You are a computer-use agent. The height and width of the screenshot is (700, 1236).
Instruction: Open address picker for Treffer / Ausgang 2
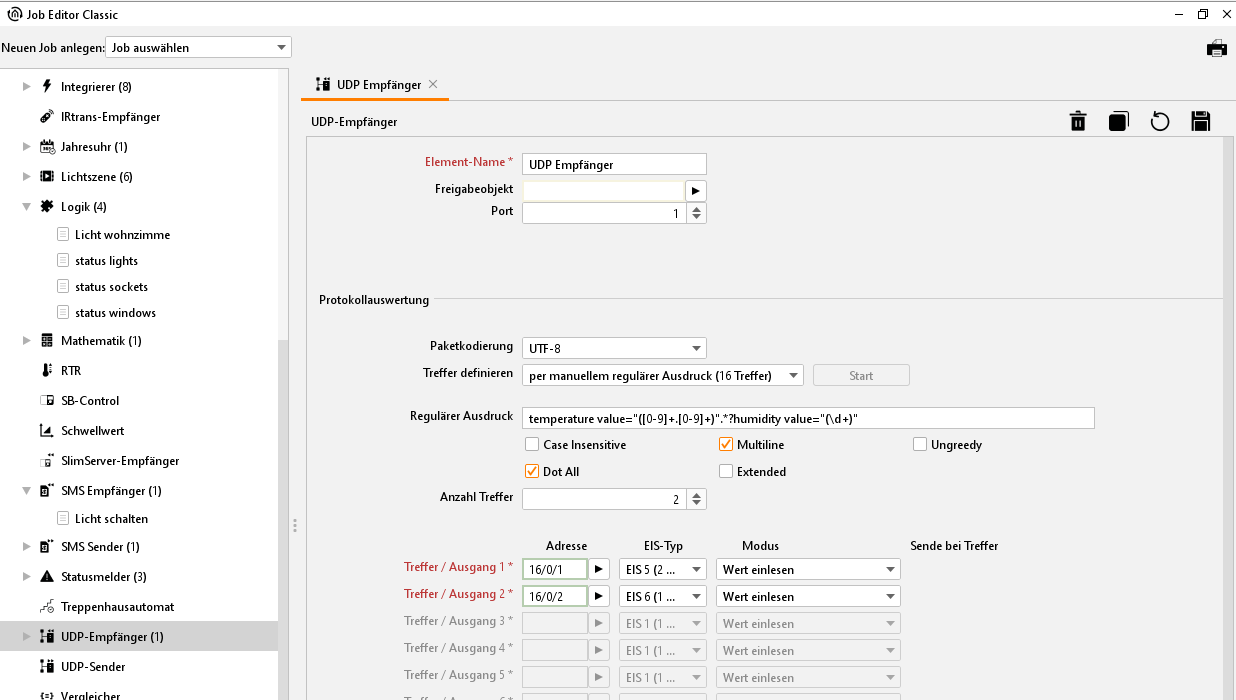[599, 596]
